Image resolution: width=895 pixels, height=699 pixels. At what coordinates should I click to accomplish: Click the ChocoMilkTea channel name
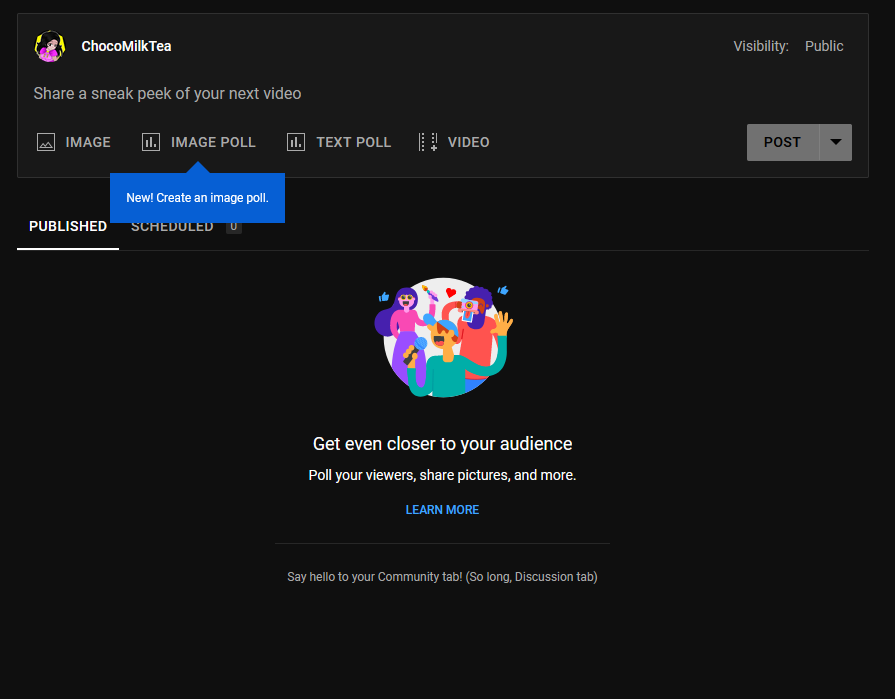tap(126, 46)
